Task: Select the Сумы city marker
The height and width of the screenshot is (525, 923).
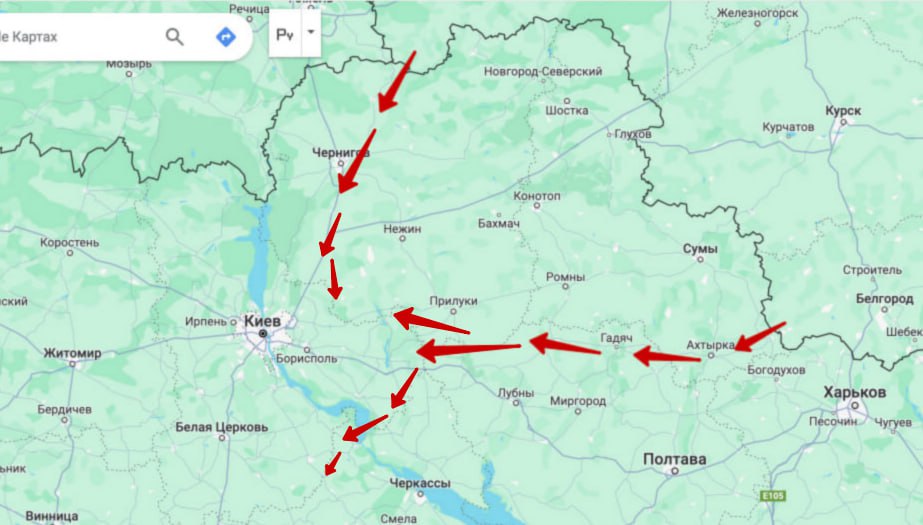Action: tap(700, 260)
